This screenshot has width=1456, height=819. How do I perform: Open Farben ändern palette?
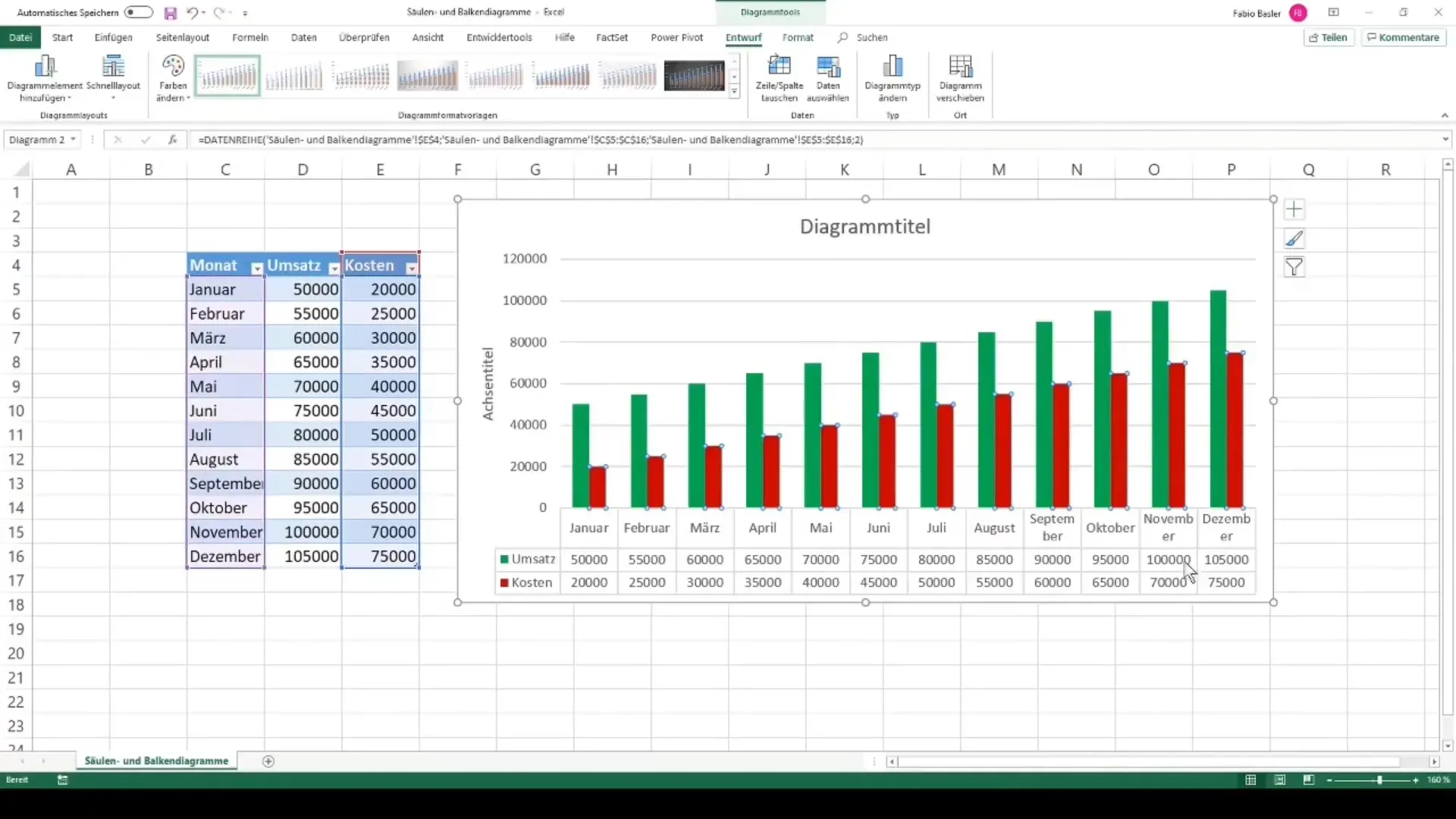(x=173, y=78)
